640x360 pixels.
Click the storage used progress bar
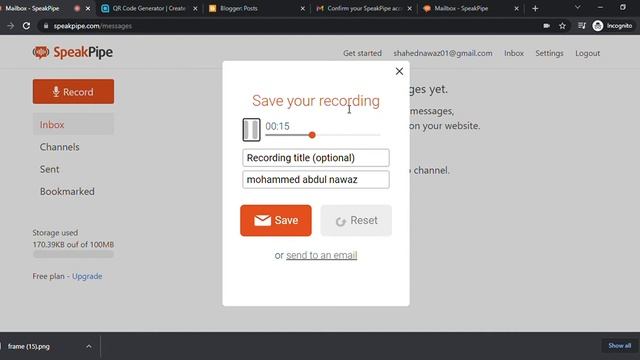tap(73, 254)
